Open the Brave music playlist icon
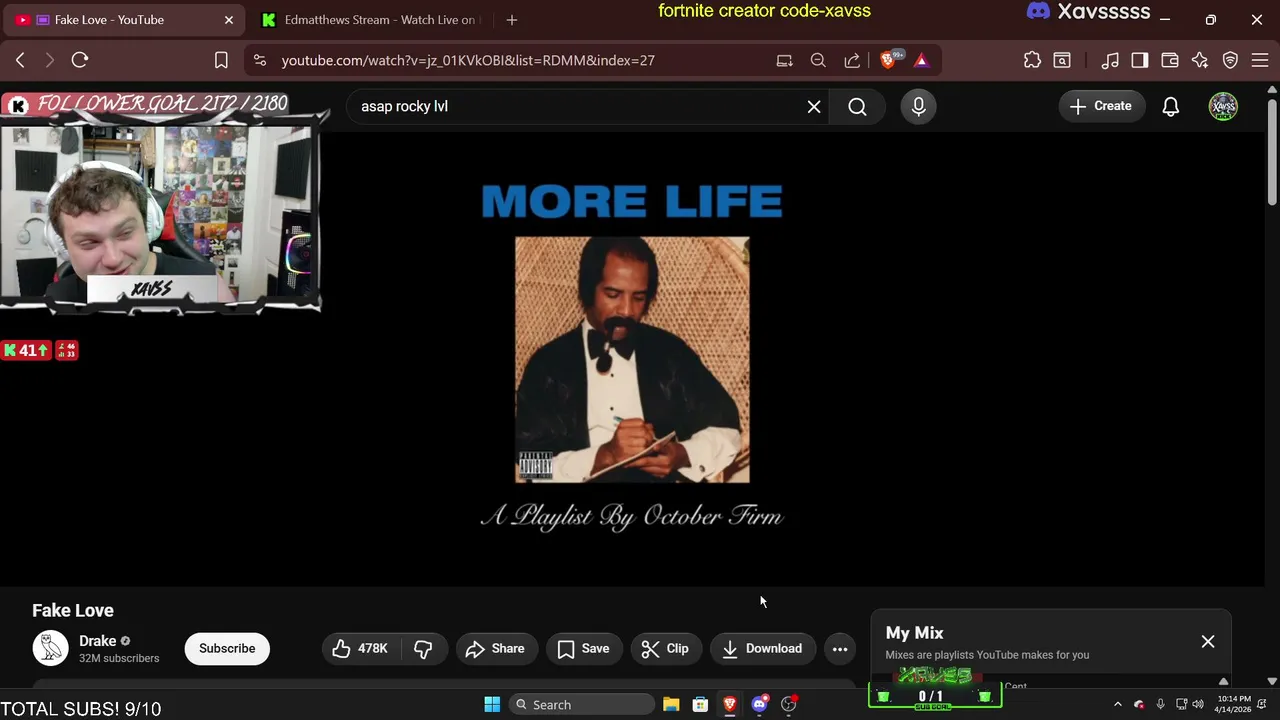Screen dimensions: 1280x720 click(1110, 60)
